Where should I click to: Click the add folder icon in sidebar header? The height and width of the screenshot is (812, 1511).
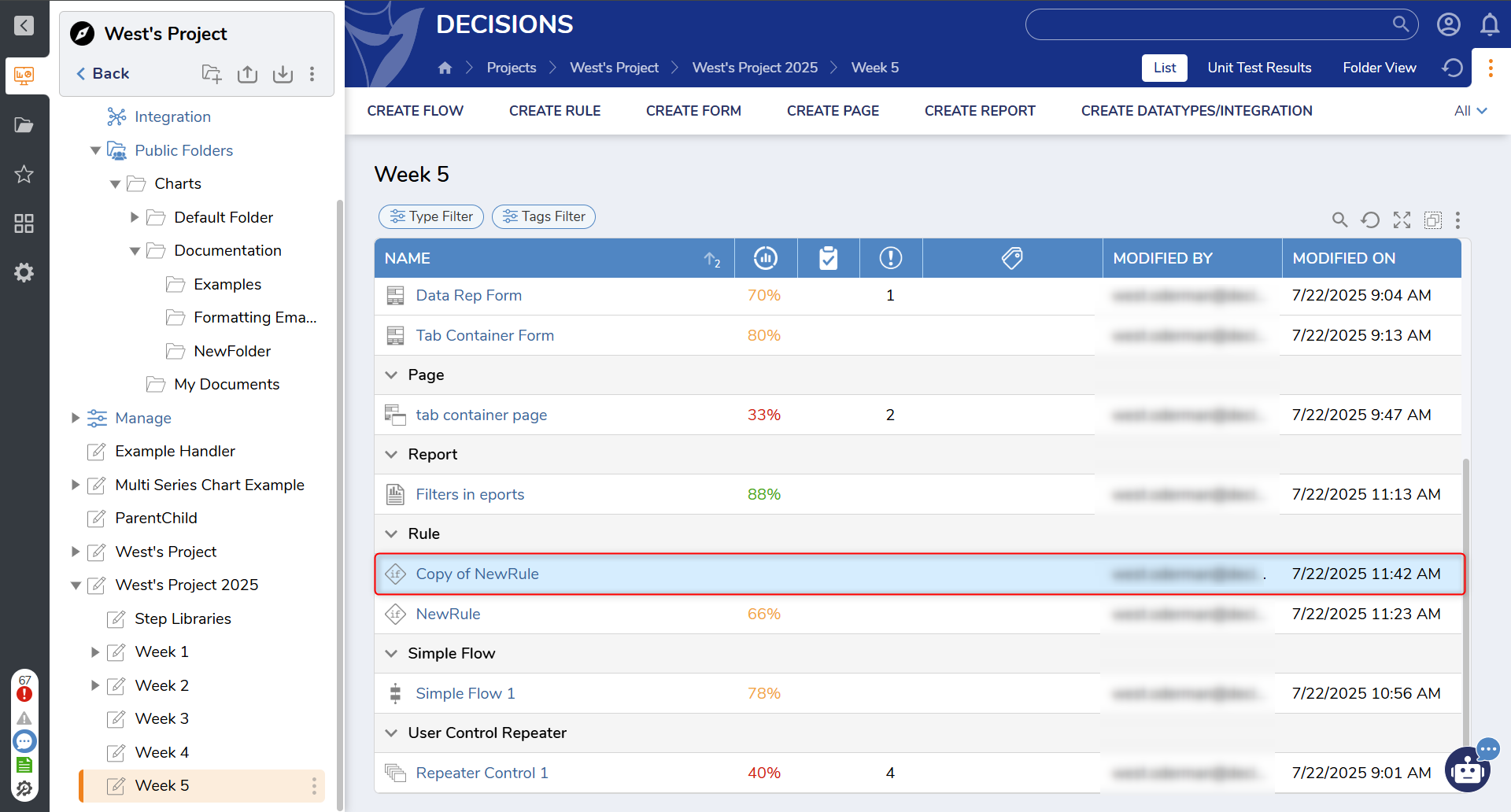click(x=211, y=74)
